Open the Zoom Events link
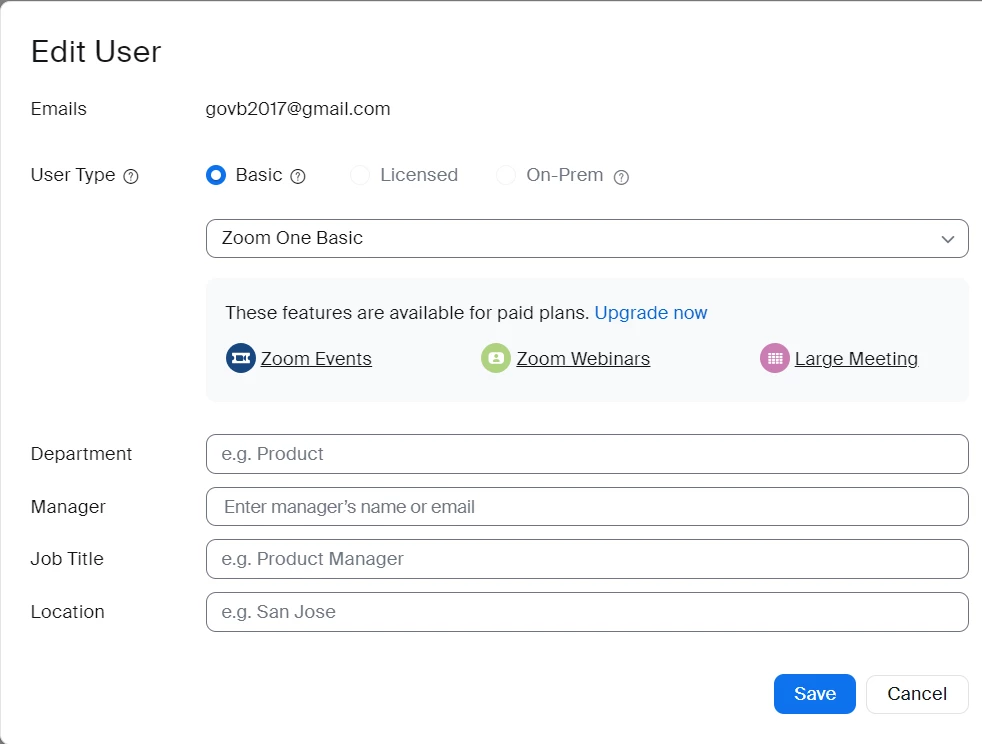Screen dimensions: 982x744 point(316,359)
